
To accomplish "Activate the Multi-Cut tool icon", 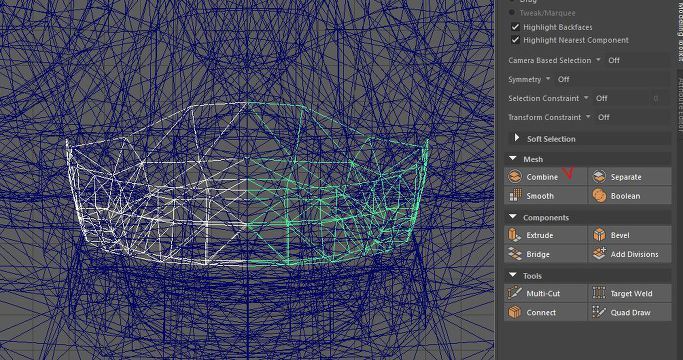I will tap(515, 293).
